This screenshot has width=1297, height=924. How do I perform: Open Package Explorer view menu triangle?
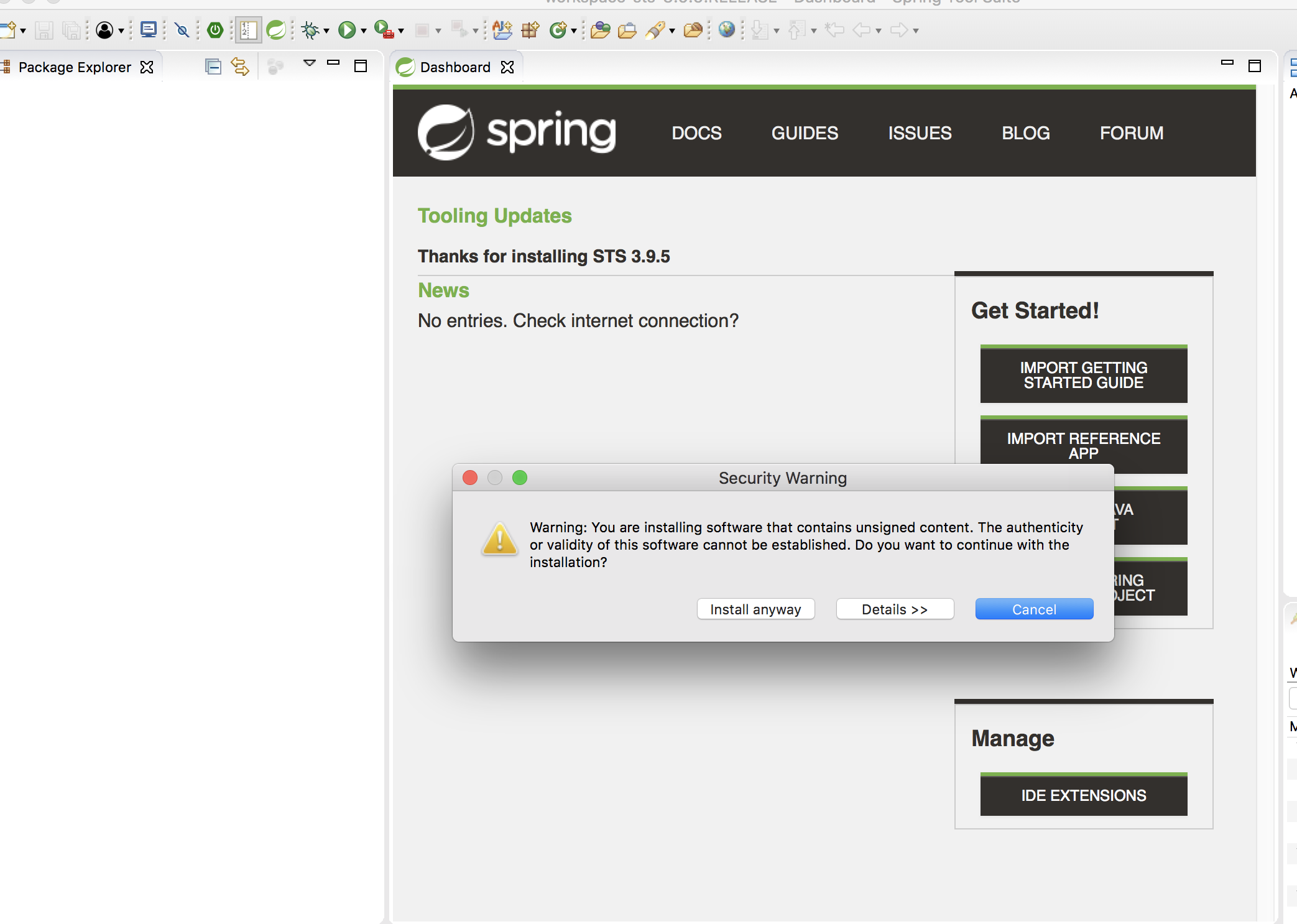309,63
